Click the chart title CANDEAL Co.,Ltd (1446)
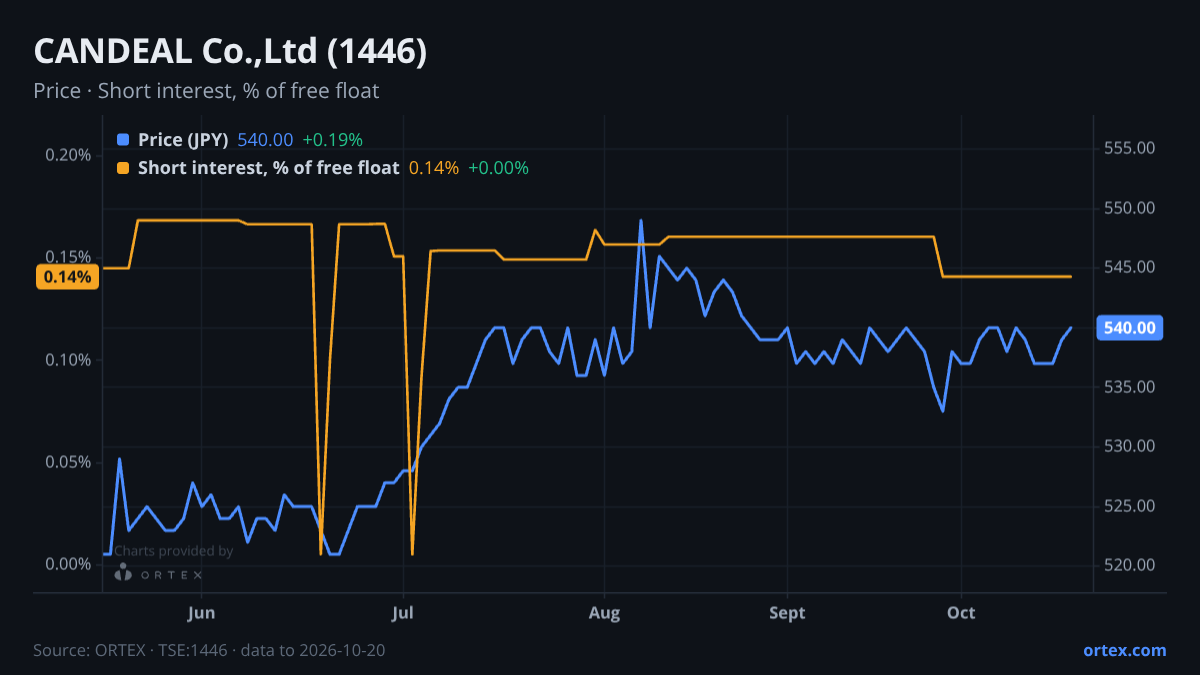 (231, 53)
